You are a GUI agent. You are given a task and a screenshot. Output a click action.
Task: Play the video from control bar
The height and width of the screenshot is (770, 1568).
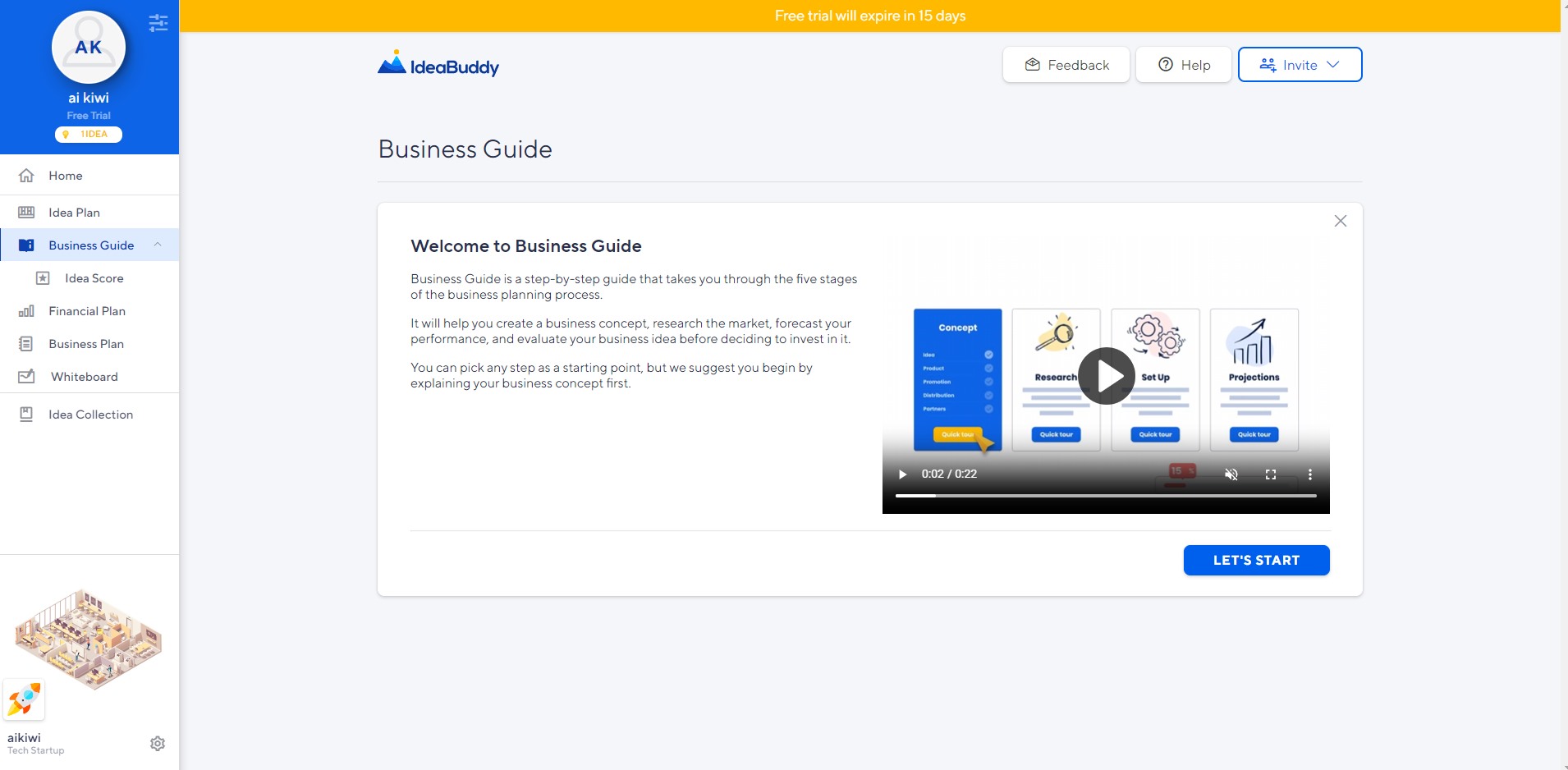903,474
